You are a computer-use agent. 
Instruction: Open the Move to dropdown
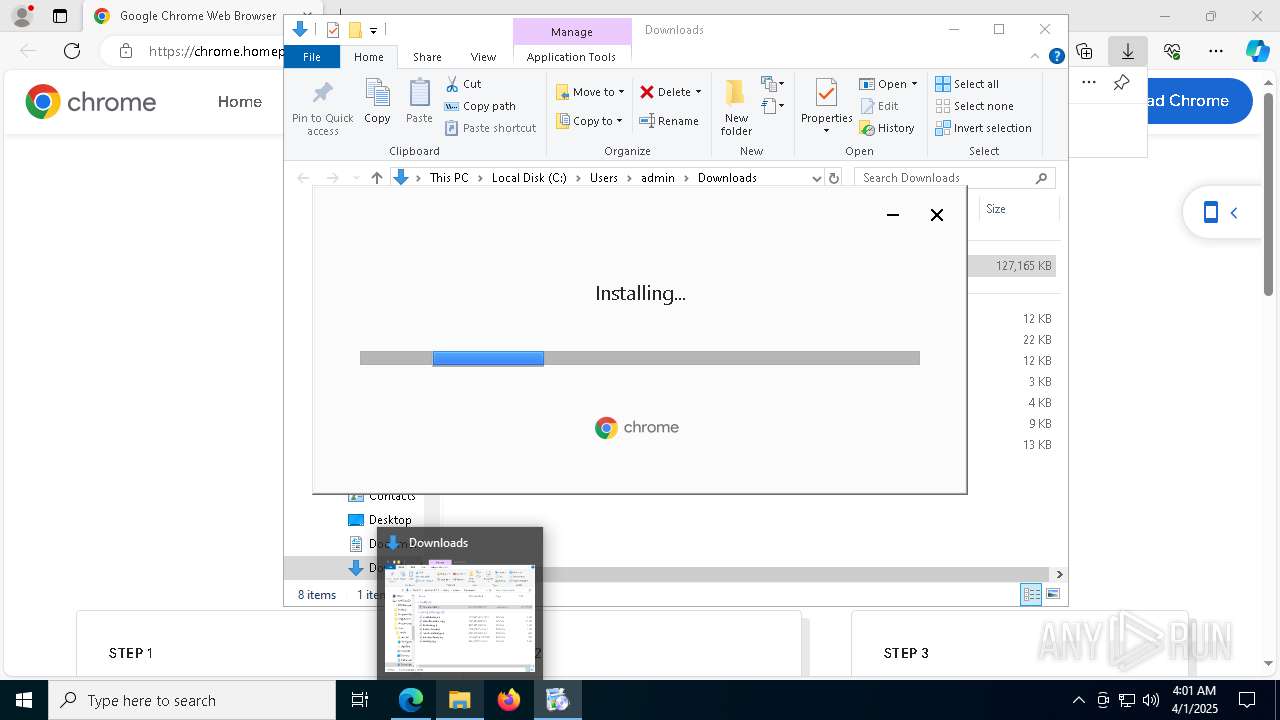pyautogui.click(x=590, y=92)
